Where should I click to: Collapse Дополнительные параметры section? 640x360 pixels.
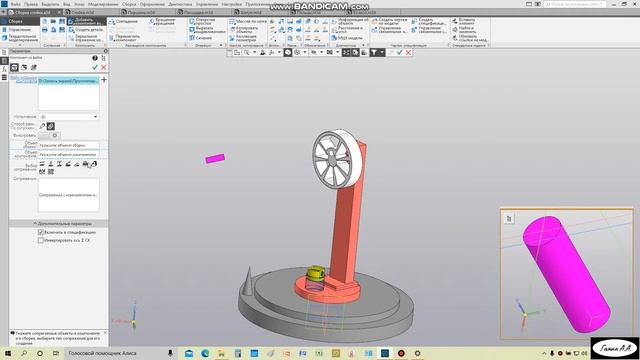pos(59,224)
